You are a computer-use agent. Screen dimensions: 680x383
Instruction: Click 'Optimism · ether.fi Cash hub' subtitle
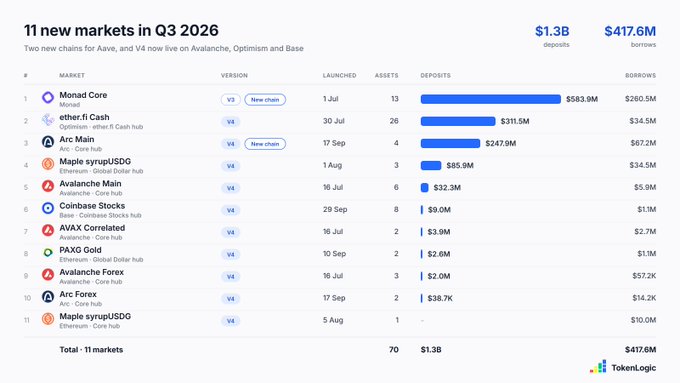tap(101, 127)
